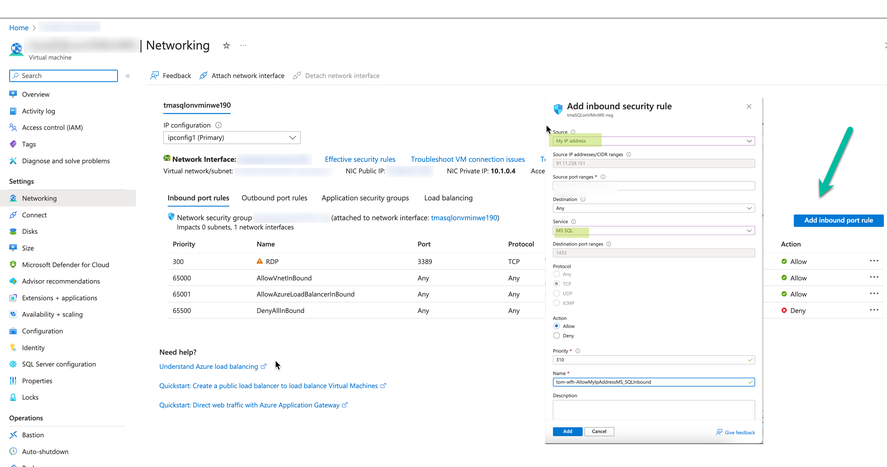The height and width of the screenshot is (467, 887).
Task: Click the Add inbound port rule button
Action: pos(838,220)
